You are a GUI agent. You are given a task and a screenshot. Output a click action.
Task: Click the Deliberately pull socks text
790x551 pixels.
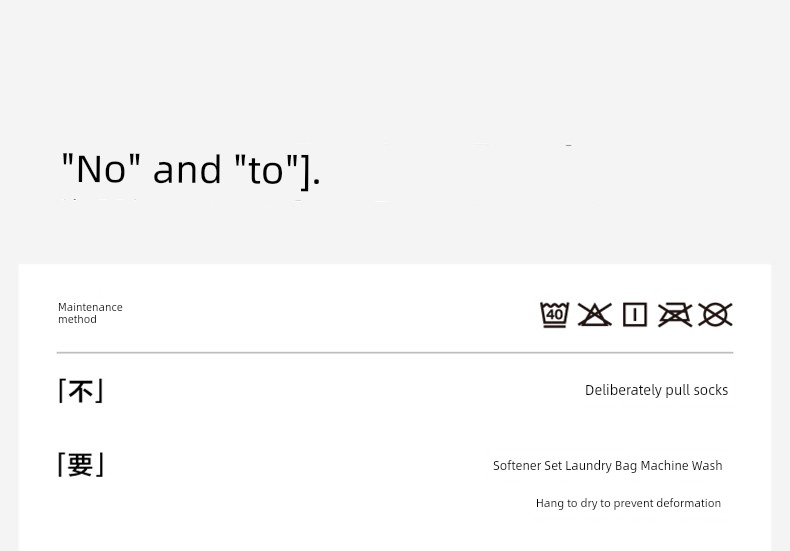[x=656, y=390]
